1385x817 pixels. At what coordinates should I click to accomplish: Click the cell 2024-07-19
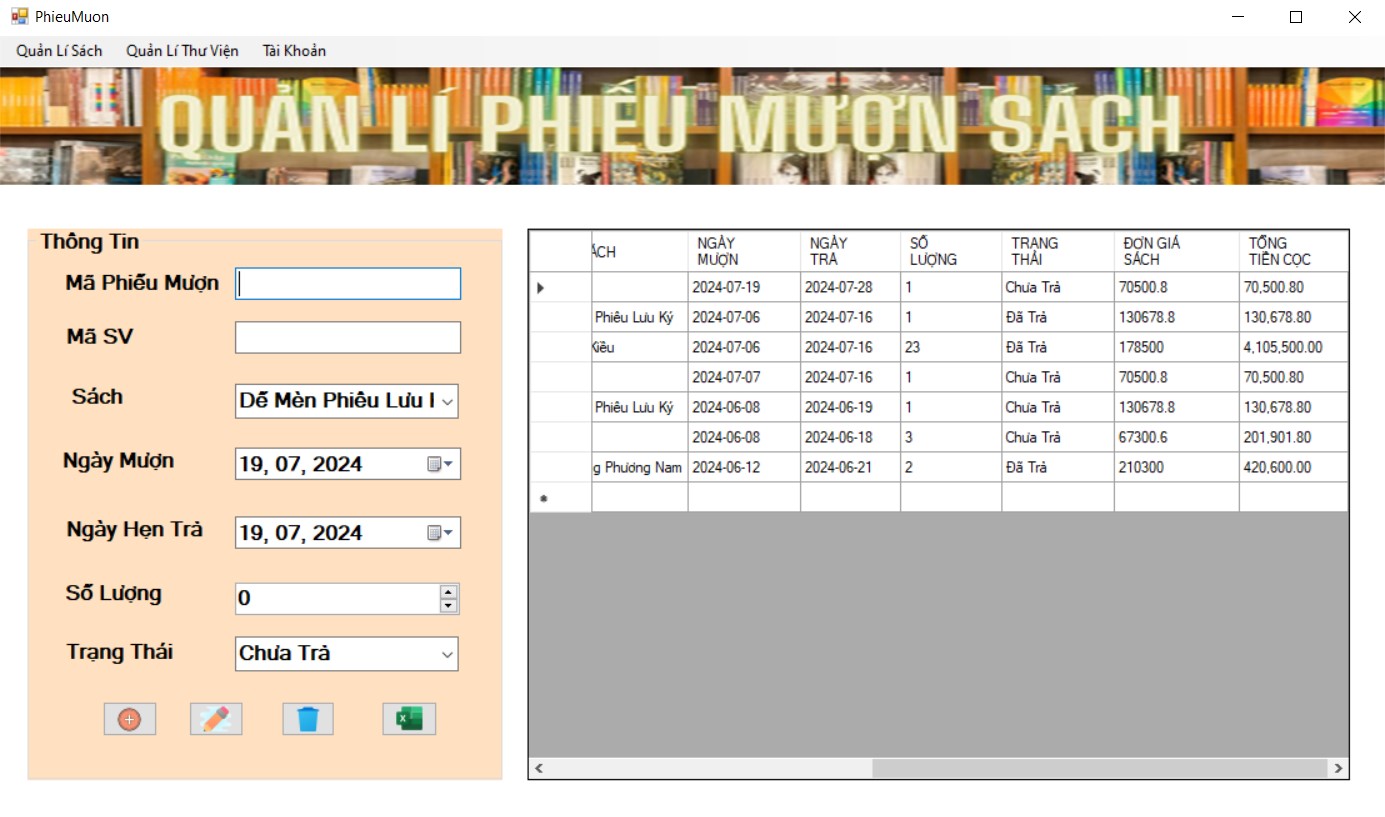[x=744, y=287]
